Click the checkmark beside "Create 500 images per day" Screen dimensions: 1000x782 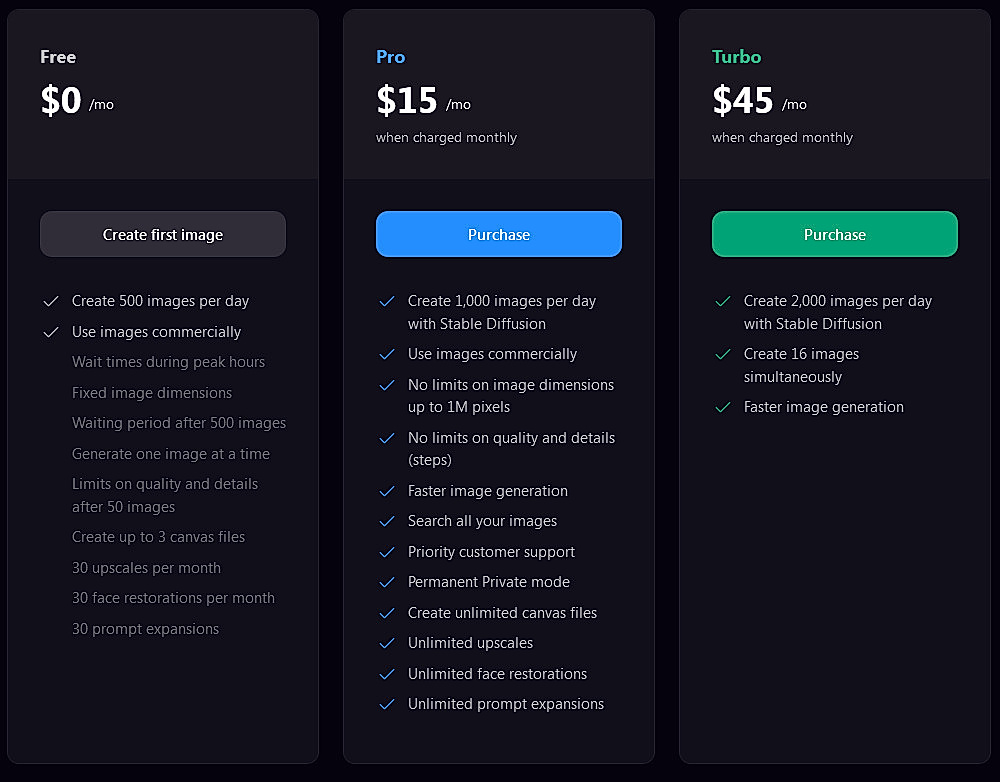pos(51,301)
